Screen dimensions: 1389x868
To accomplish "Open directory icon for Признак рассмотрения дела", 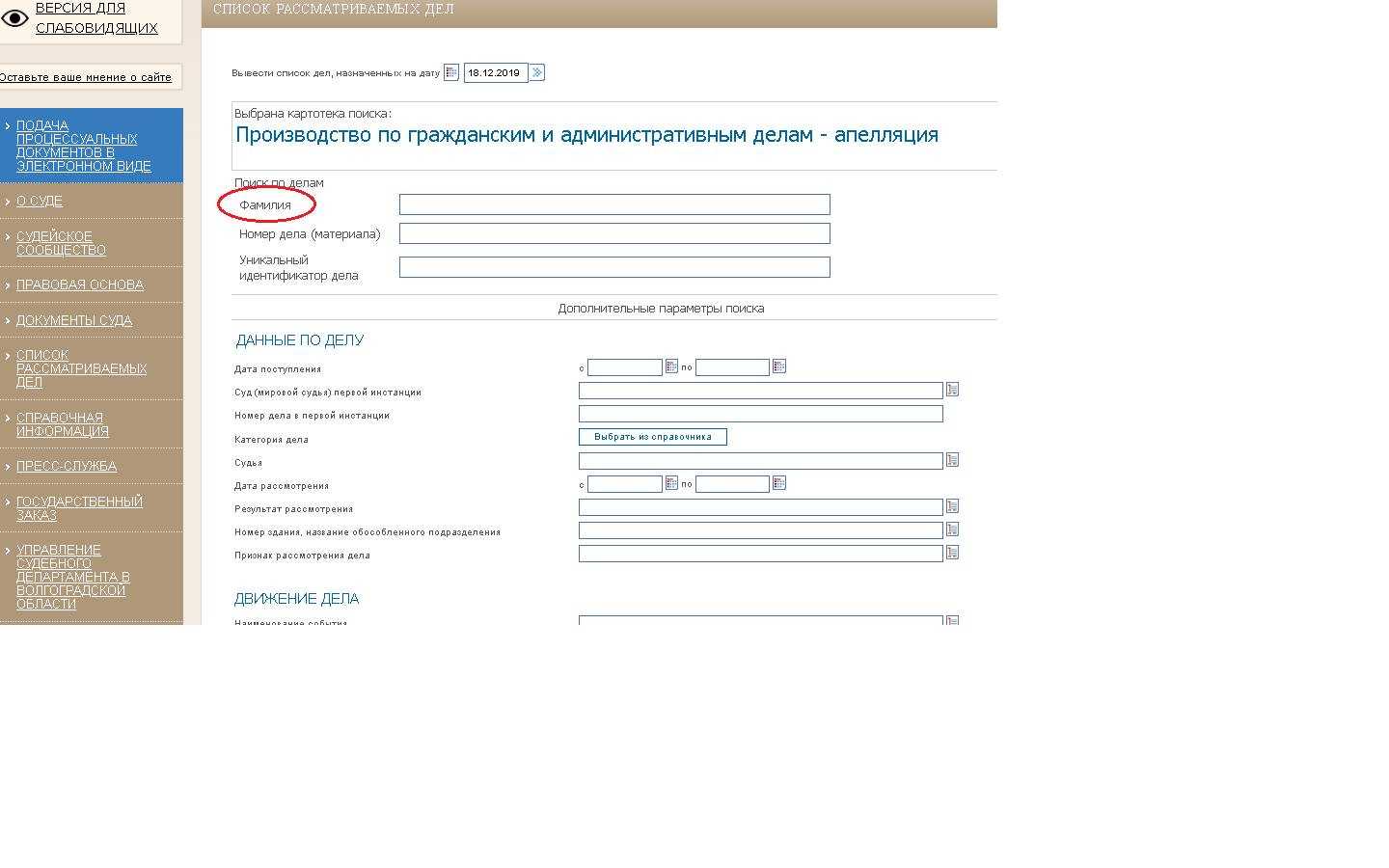I will (952, 553).
